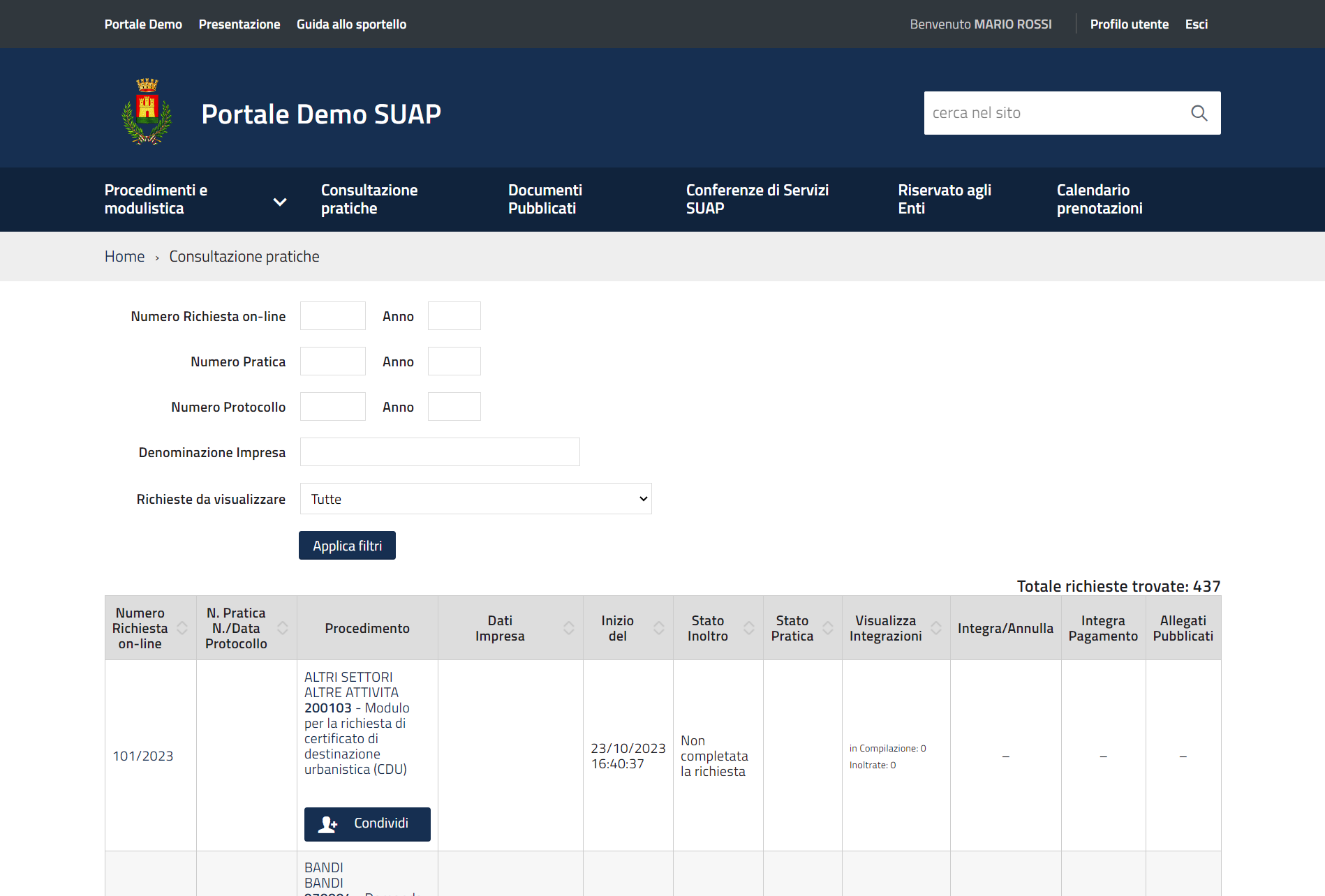Click the municipal coat of arms logo
1325x896 pixels.
pos(147,112)
